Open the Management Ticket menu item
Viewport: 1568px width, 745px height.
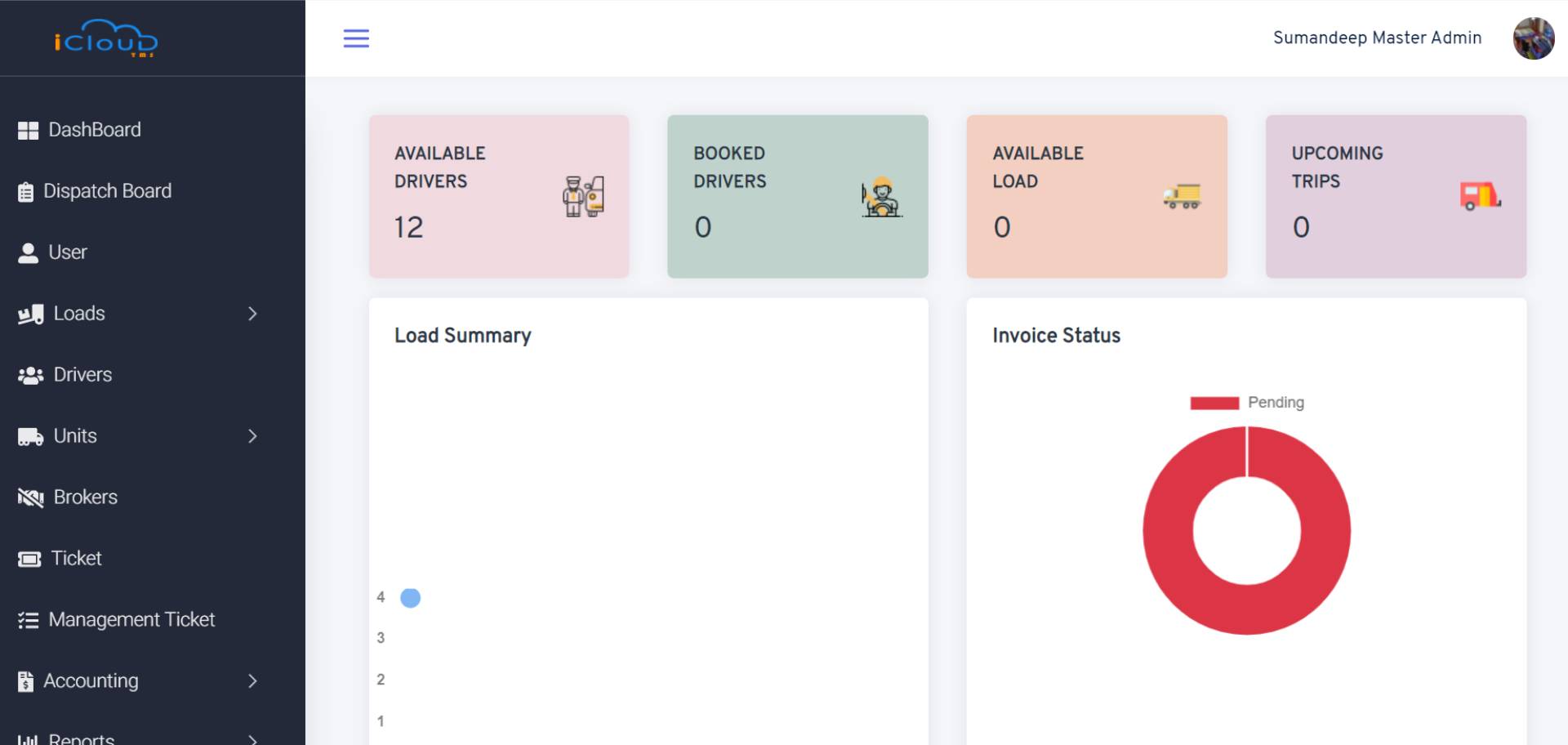pos(131,620)
